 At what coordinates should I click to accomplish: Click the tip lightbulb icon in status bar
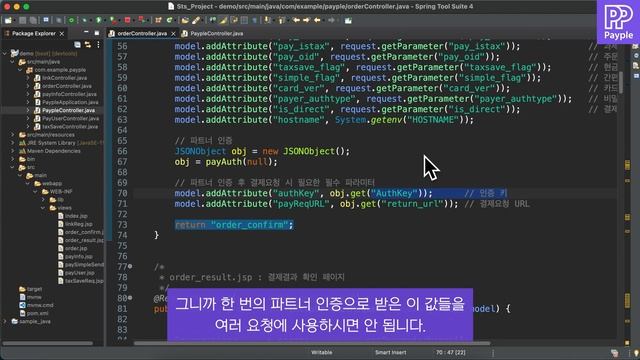click(636, 353)
